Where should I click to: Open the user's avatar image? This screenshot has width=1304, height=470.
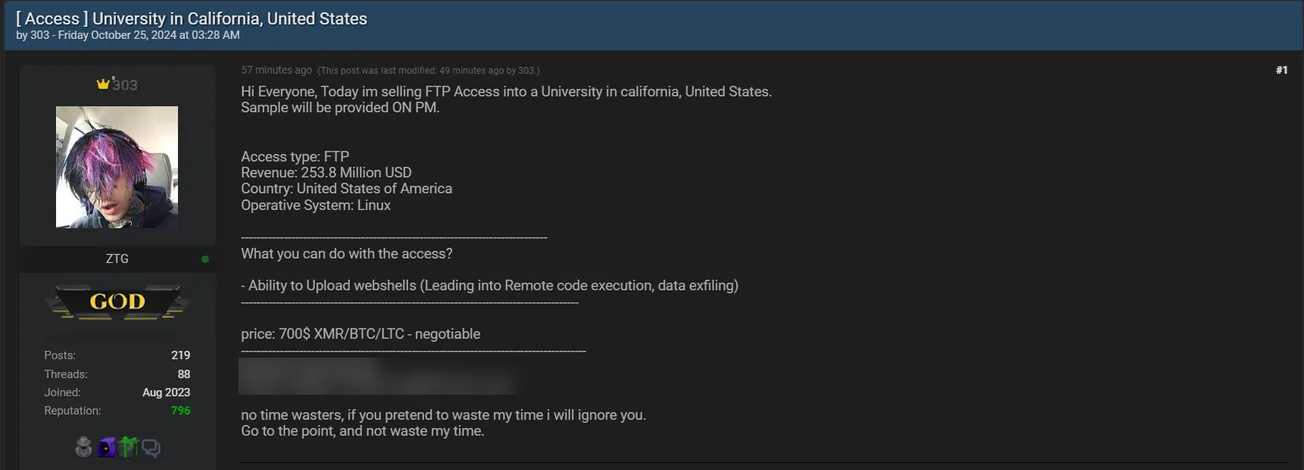pos(117,167)
